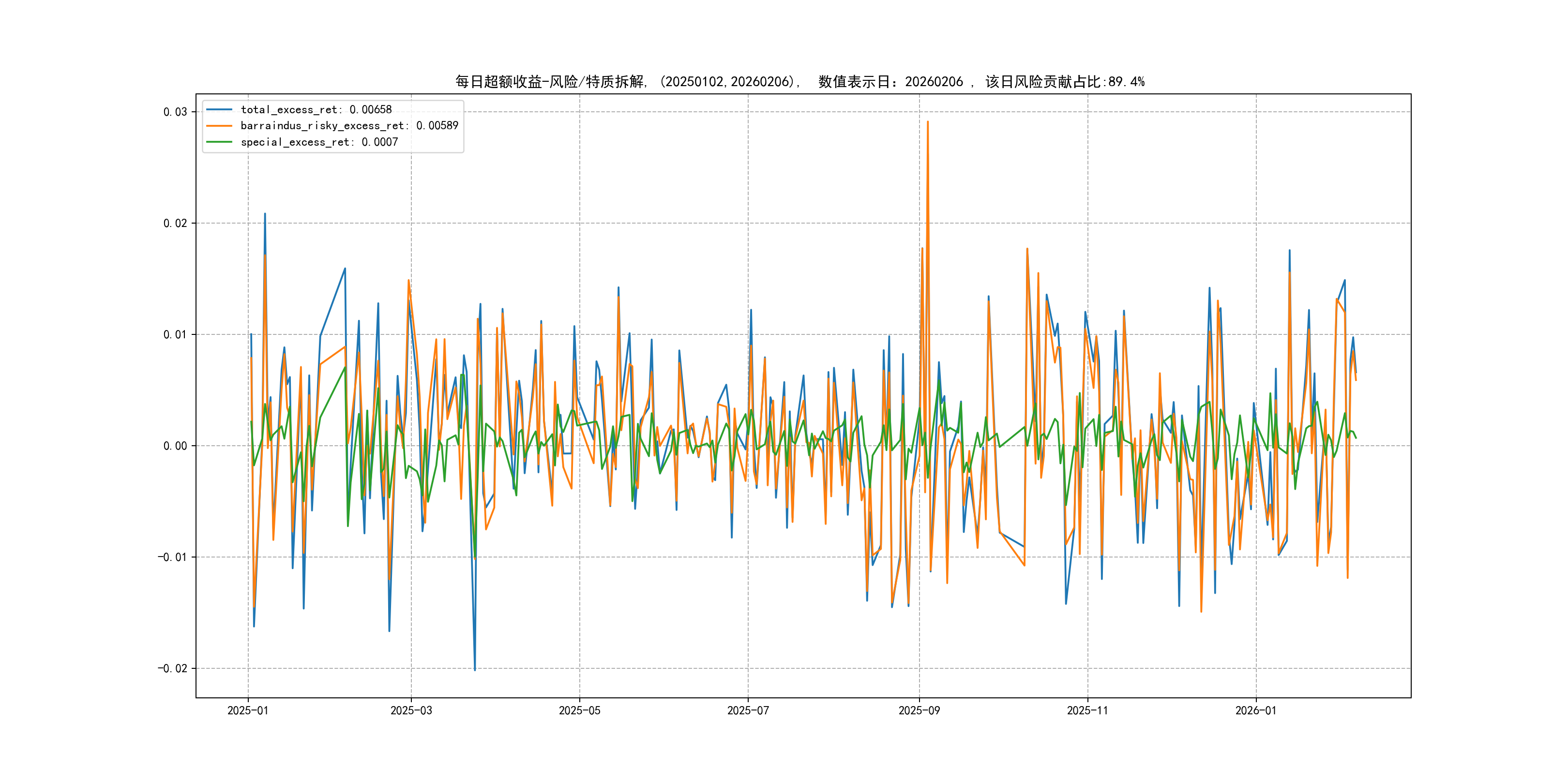
Task: Select the total_excess_ret: 0.00658 legend label
Action: tap(316, 109)
